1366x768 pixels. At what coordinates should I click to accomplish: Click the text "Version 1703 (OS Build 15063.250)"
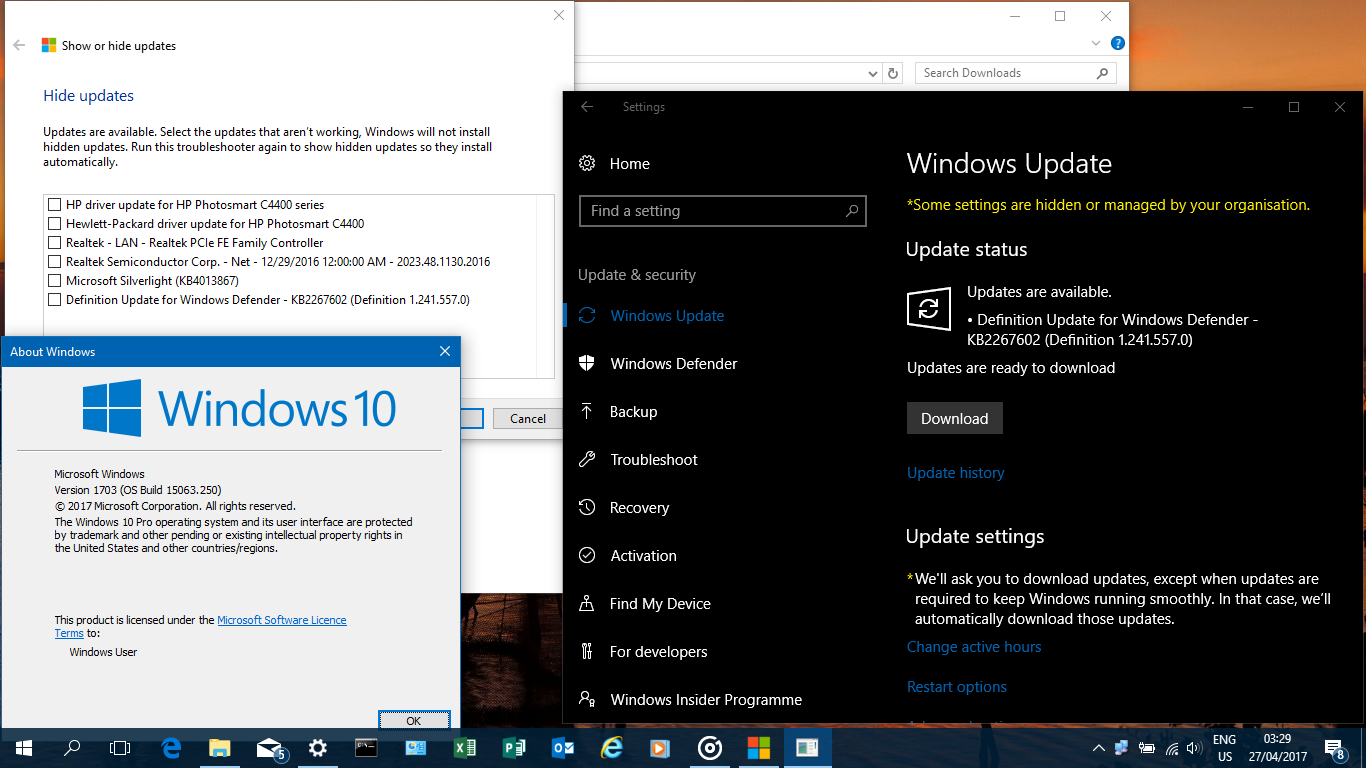pyautogui.click(x=138, y=490)
